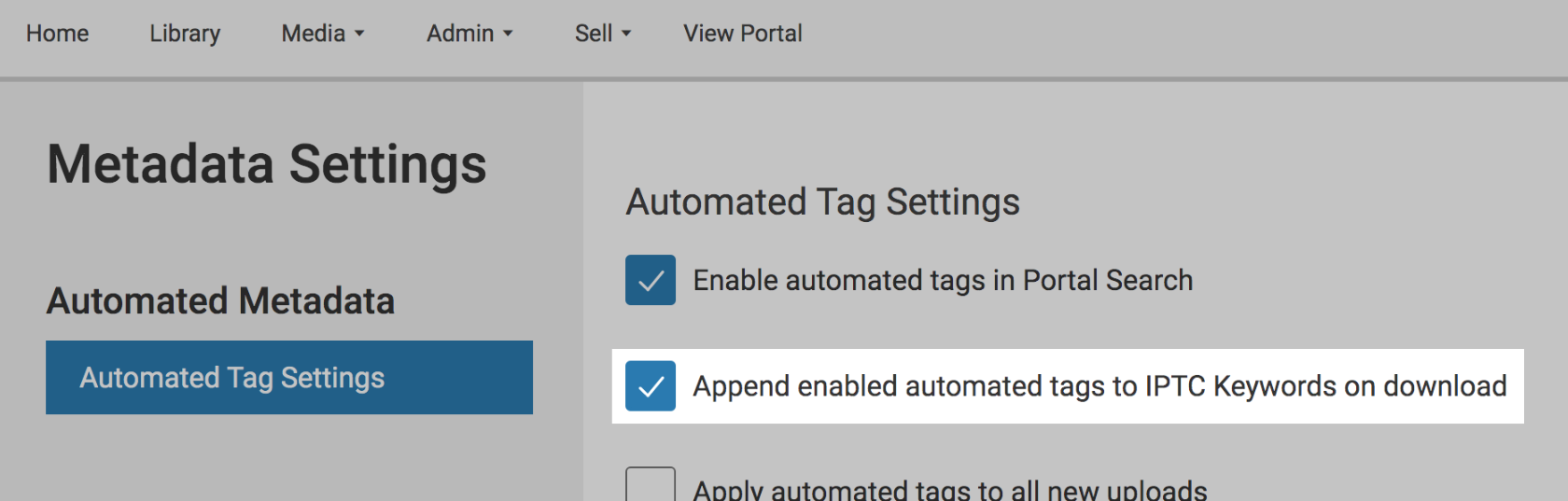
Task: Click the View Portal link
Action: tap(742, 34)
